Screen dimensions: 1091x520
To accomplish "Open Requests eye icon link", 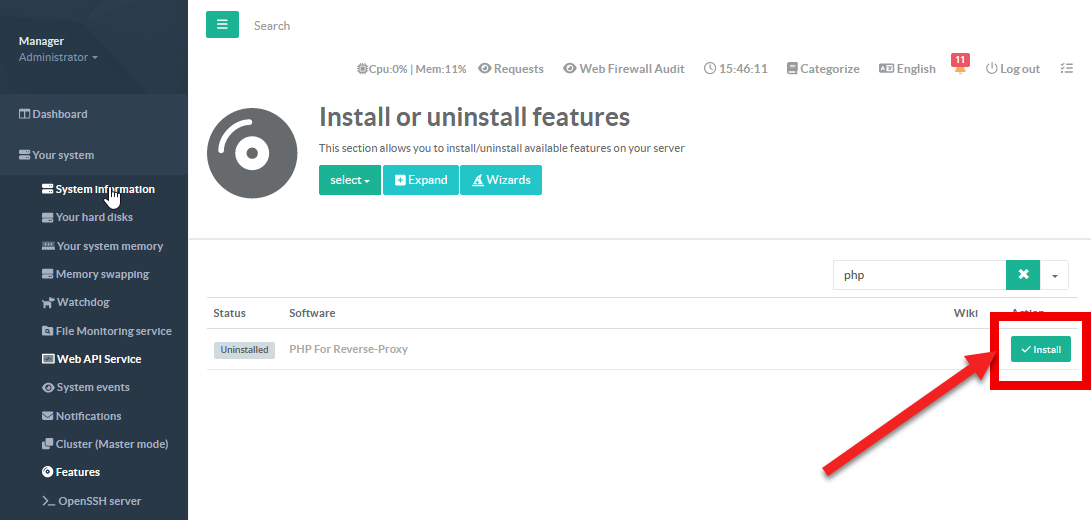I will click(x=511, y=69).
